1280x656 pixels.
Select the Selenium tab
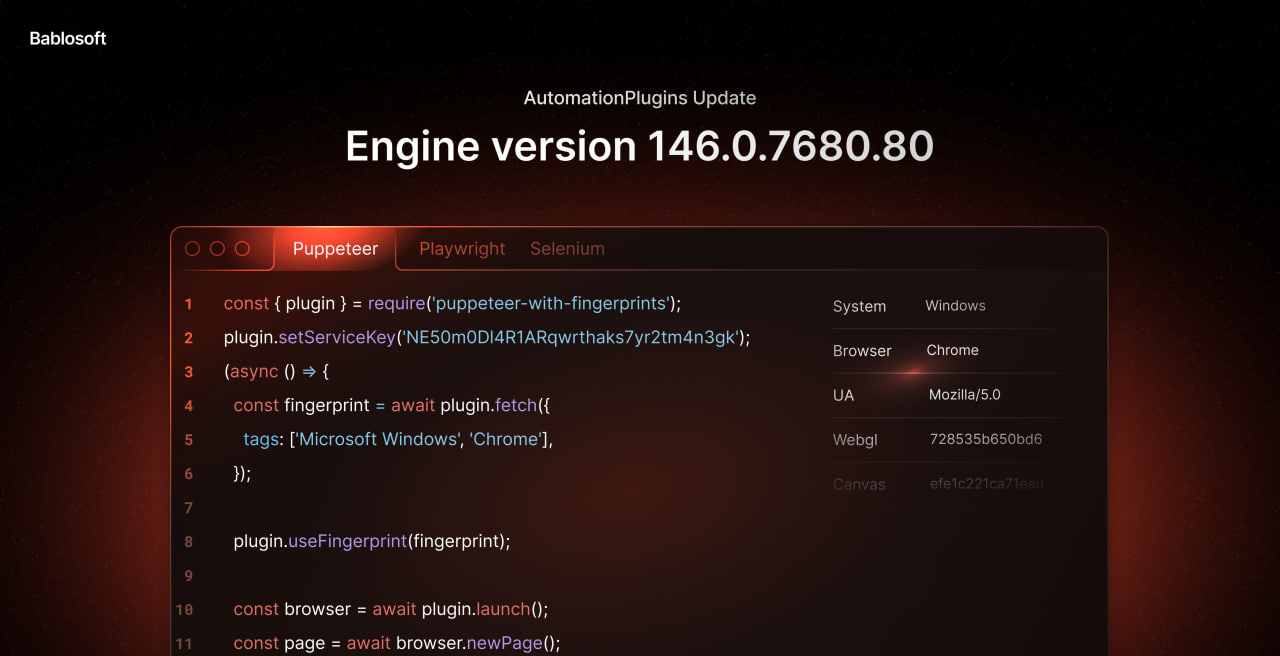[567, 249]
